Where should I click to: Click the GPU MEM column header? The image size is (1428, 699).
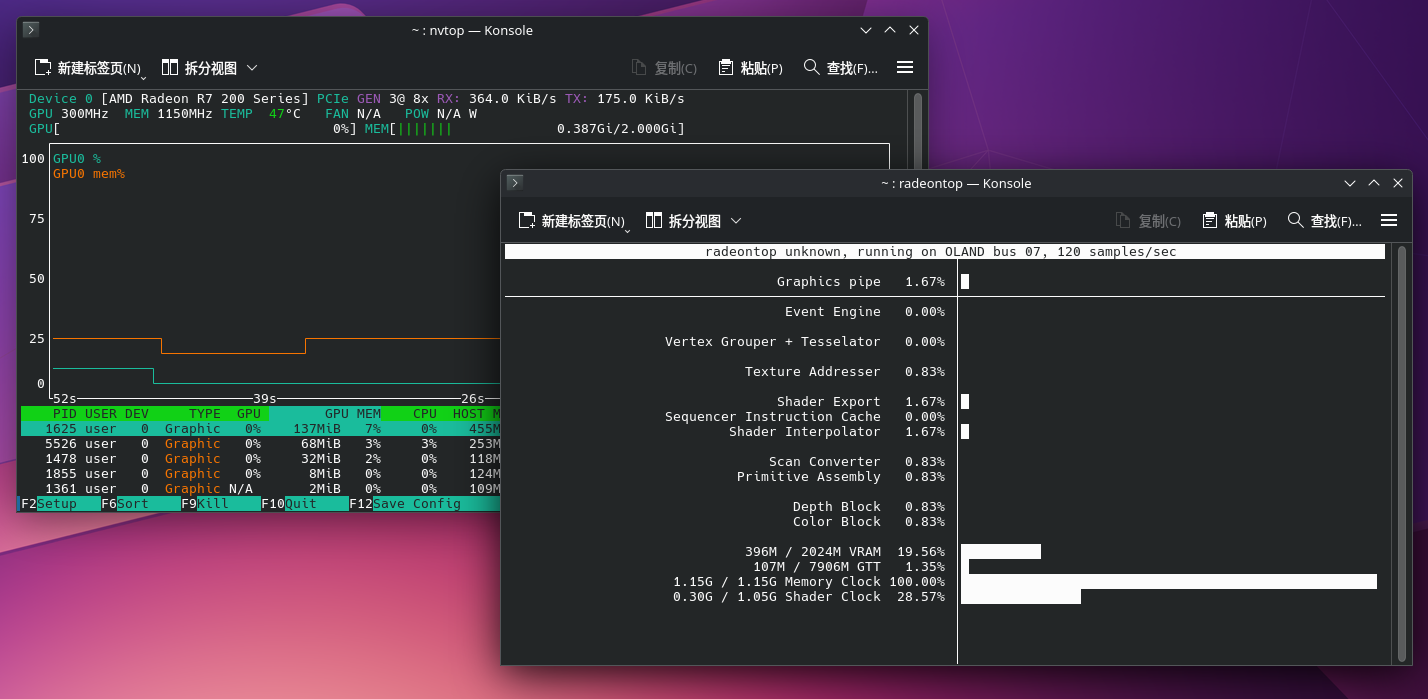[353, 414]
